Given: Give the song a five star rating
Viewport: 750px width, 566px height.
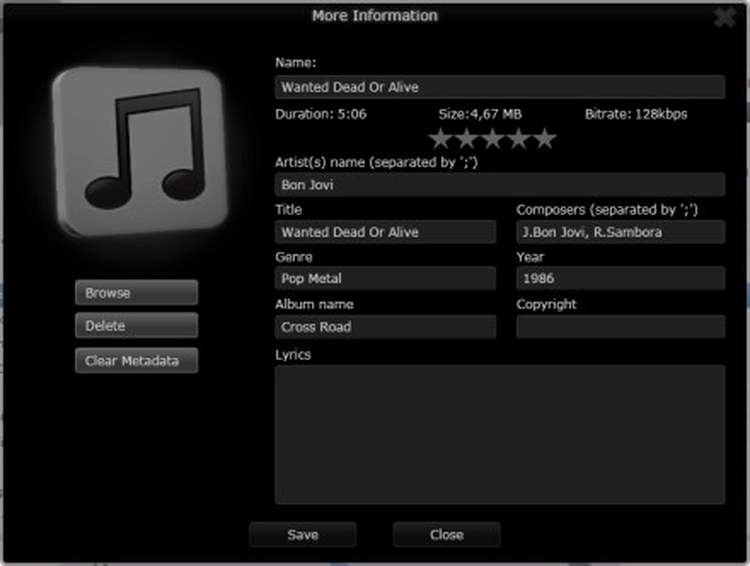Looking at the screenshot, I should pos(545,139).
